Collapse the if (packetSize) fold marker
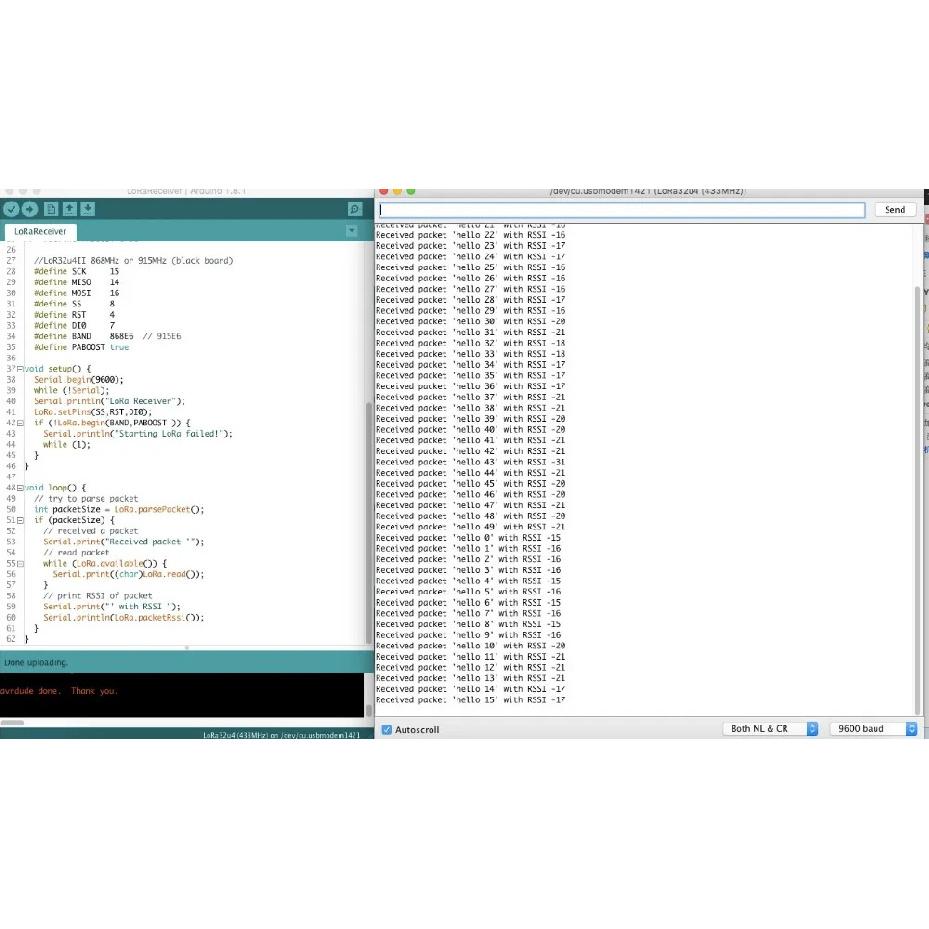This screenshot has width=929, height=929. pos(20,520)
